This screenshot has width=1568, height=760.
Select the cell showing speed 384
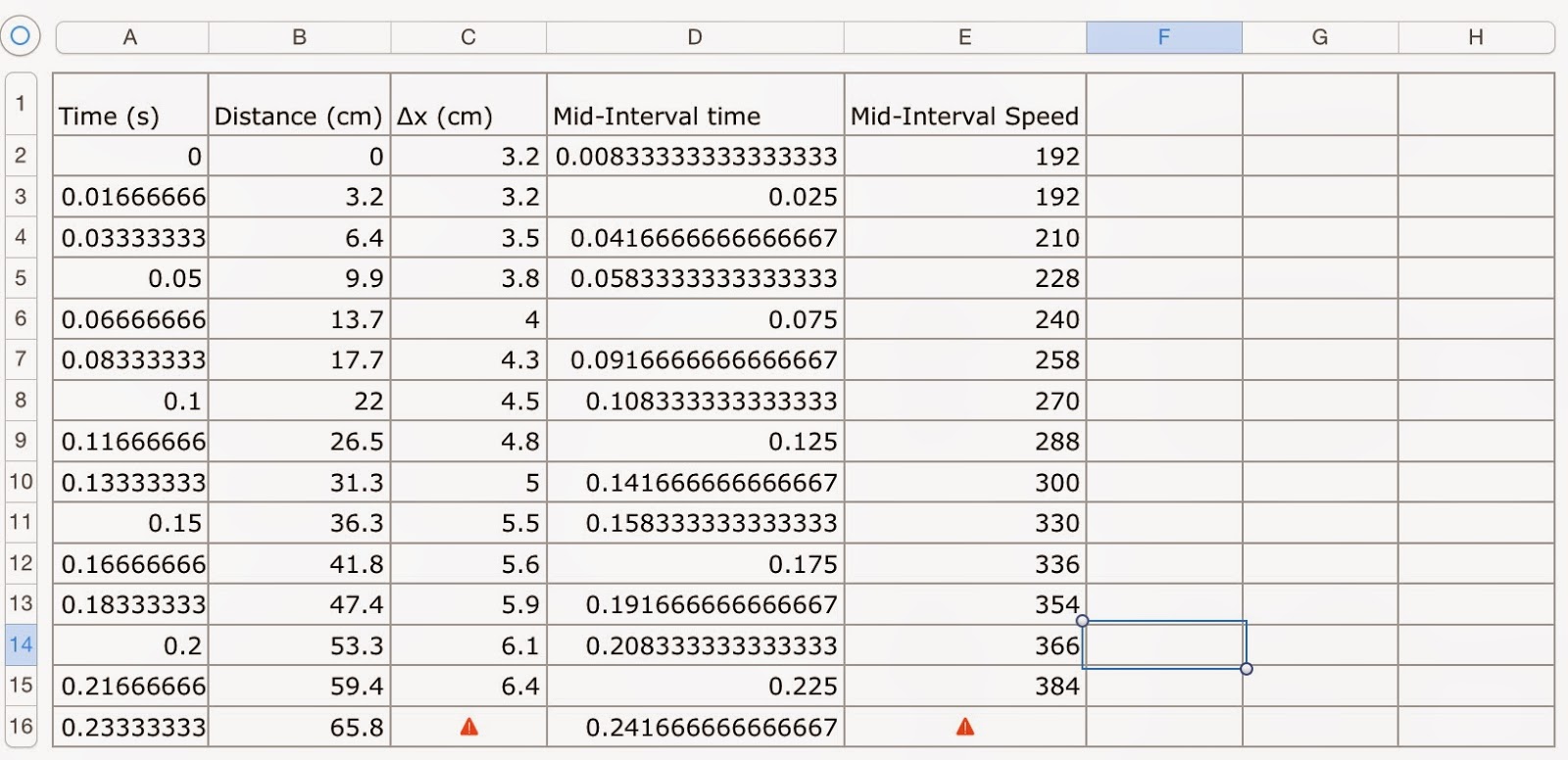[x=965, y=686]
